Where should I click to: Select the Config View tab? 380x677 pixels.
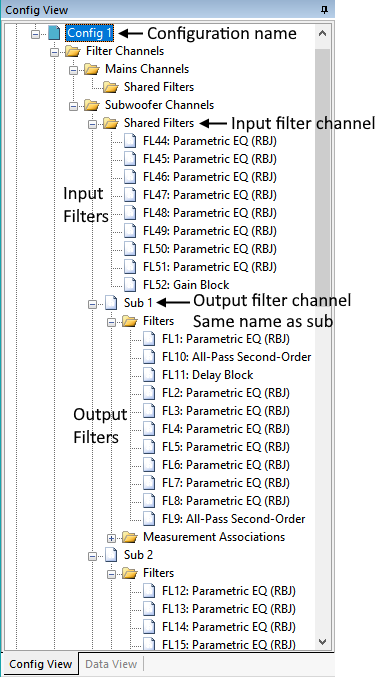click(41, 664)
